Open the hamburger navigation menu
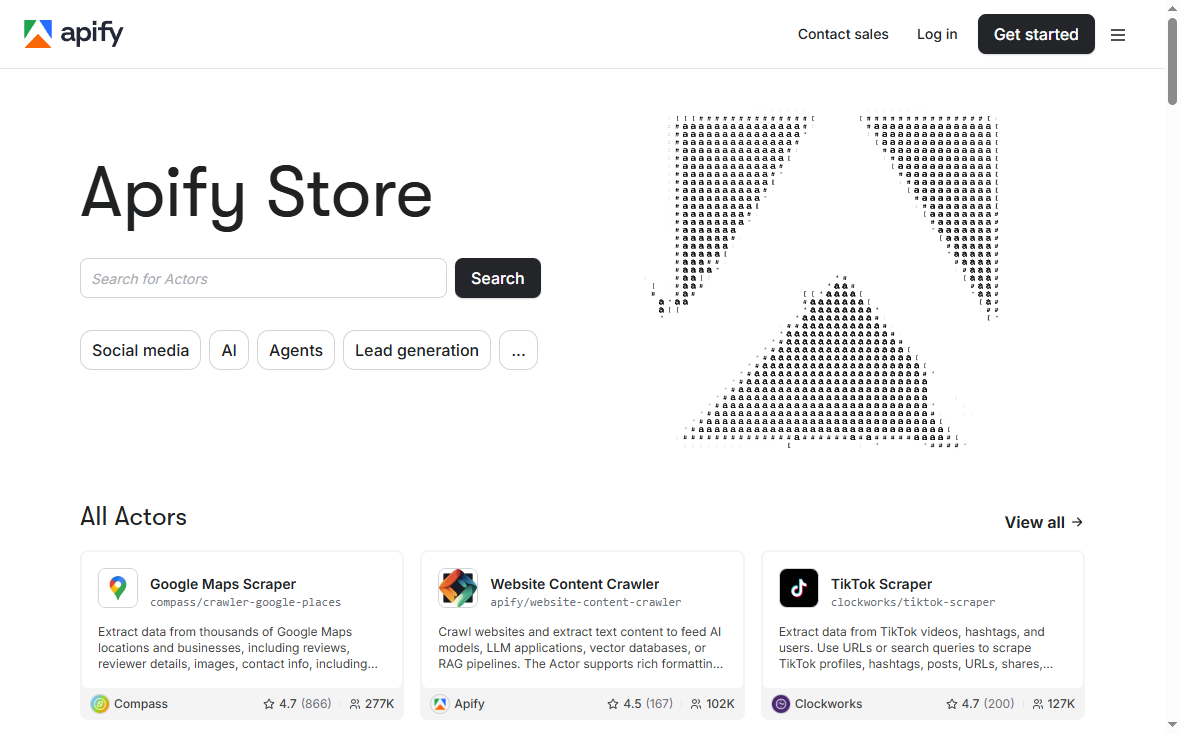The image size is (1180, 734). (x=1118, y=34)
